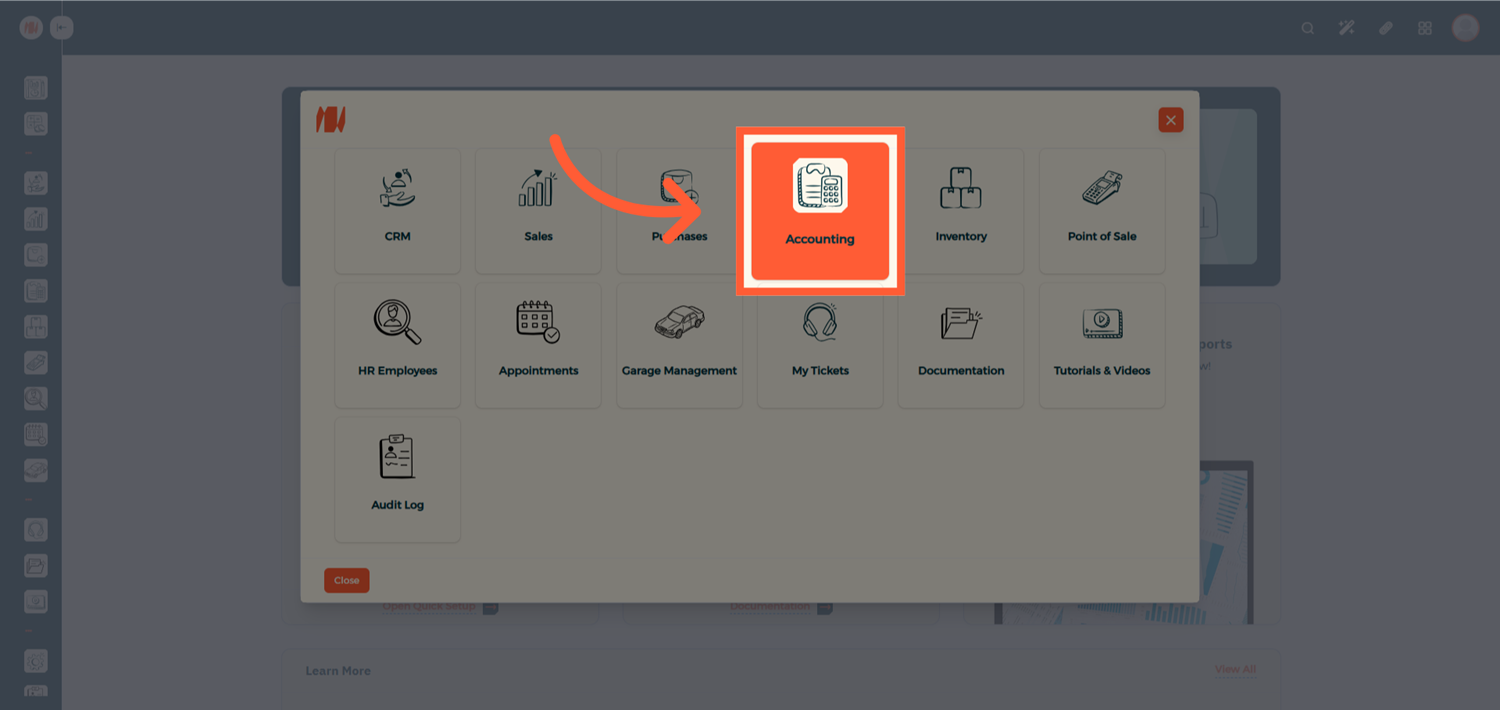Open Tutorials & Videos tile
Image resolution: width=1500 pixels, height=710 pixels.
1102,344
